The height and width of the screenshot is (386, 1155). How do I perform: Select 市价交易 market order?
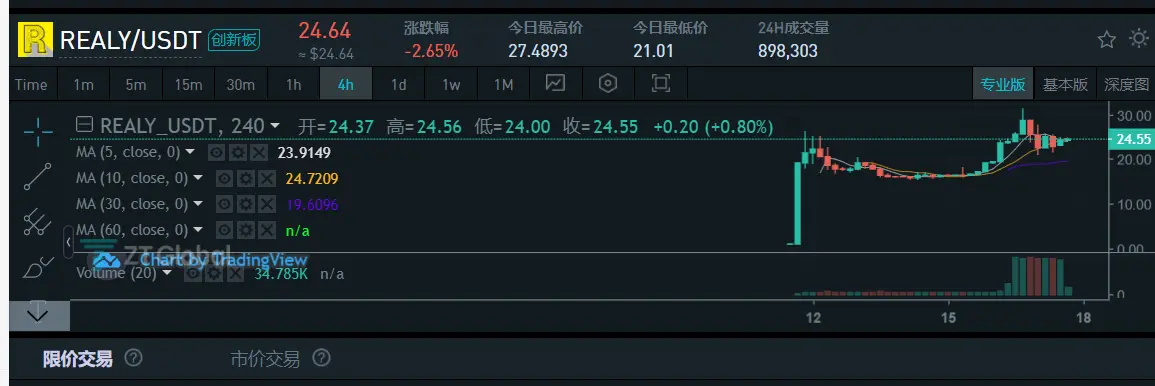pyautogui.click(x=265, y=359)
